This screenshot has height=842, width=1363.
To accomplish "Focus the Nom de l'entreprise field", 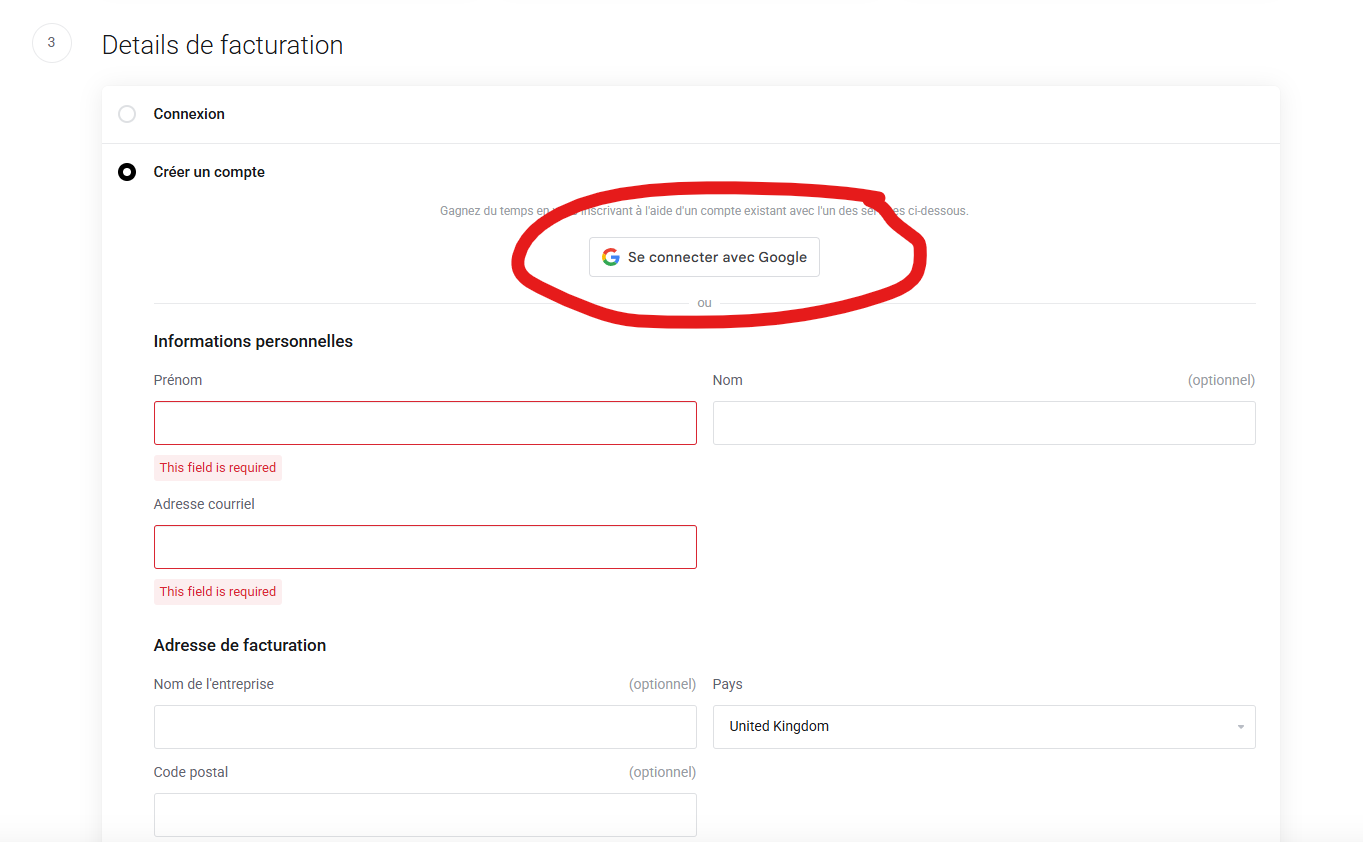I will pyautogui.click(x=425, y=727).
